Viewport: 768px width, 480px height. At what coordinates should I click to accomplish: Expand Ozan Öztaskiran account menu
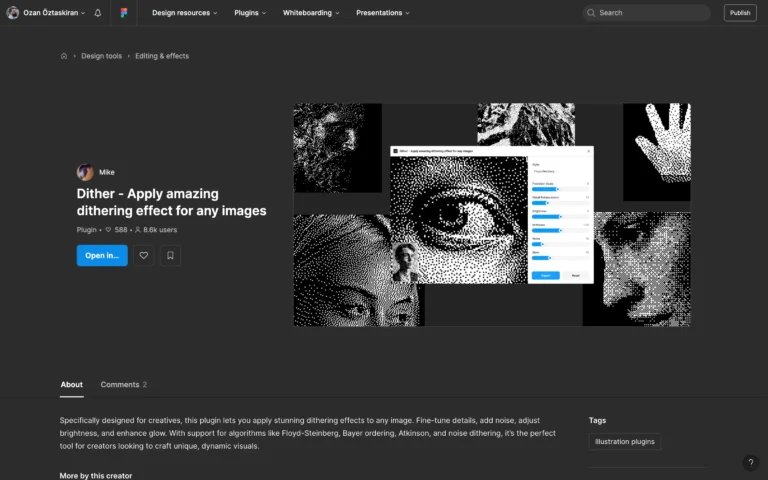[54, 13]
